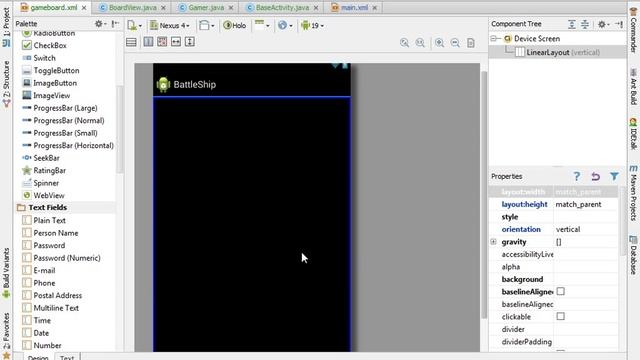Toggle the clickable checkbox
This screenshot has width=640, height=360.
[560, 316]
